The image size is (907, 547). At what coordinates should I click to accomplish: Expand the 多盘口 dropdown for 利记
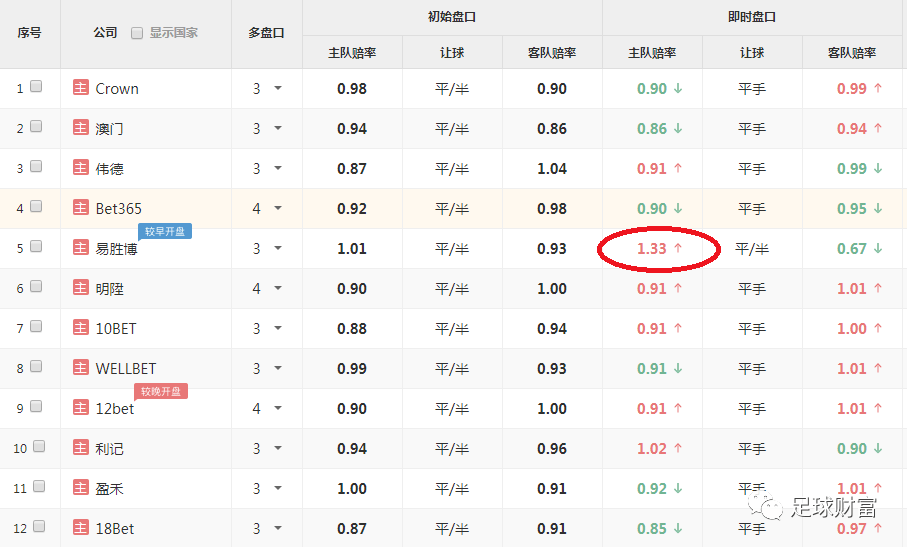[x=278, y=448]
